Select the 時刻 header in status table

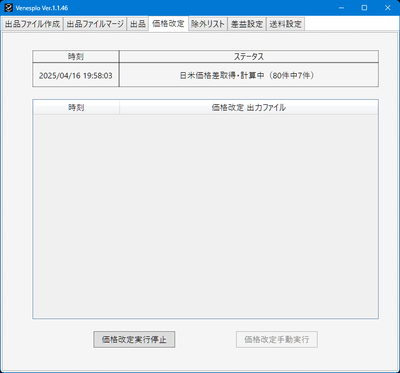point(76,57)
